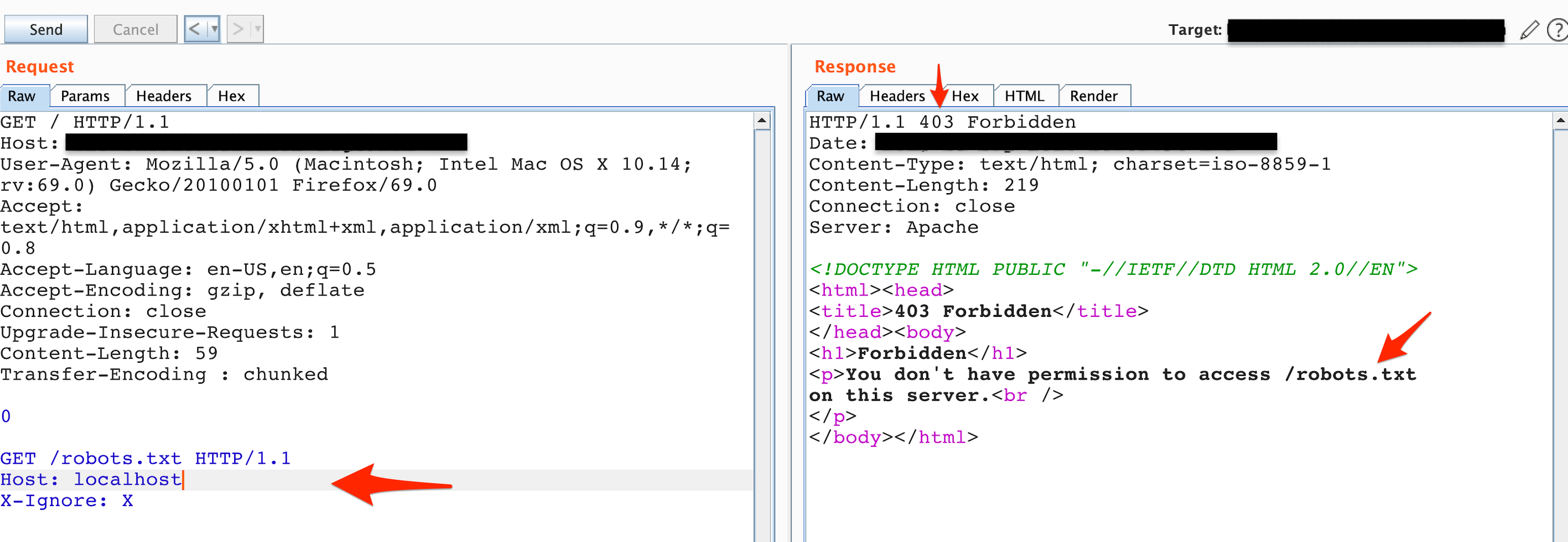The height and width of the screenshot is (542, 1568).
Task: Click the 'Accept-Encoding: gzip, deflate' line
Action: (x=183, y=290)
